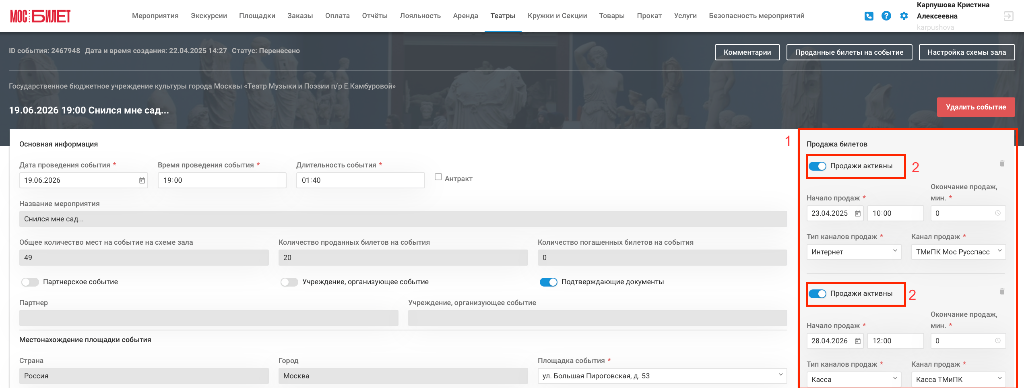Open Настройка схемы зала
This screenshot has width=1024, height=388.
[x=967, y=52]
